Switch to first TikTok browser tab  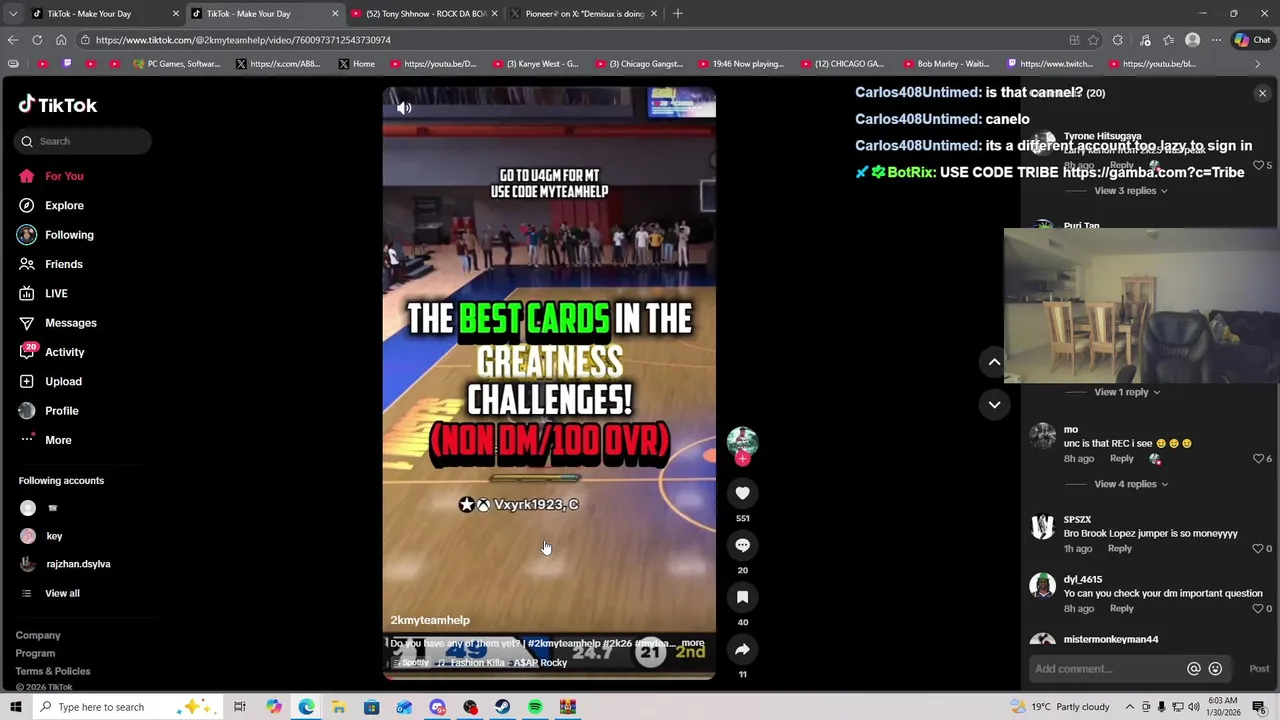pos(104,14)
